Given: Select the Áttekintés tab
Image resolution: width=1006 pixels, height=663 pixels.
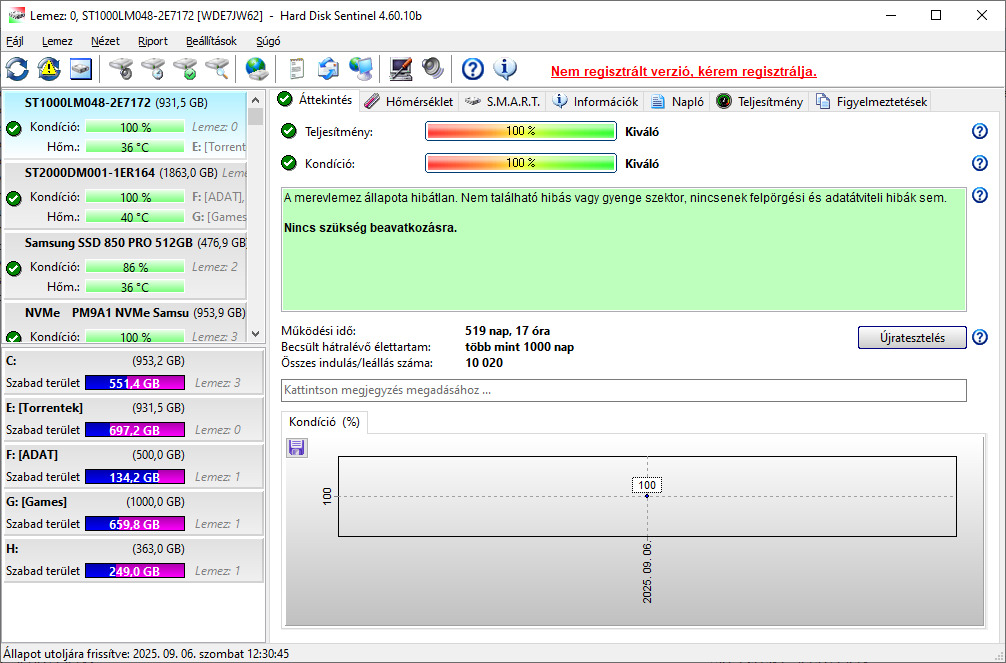Looking at the screenshot, I should click(316, 100).
